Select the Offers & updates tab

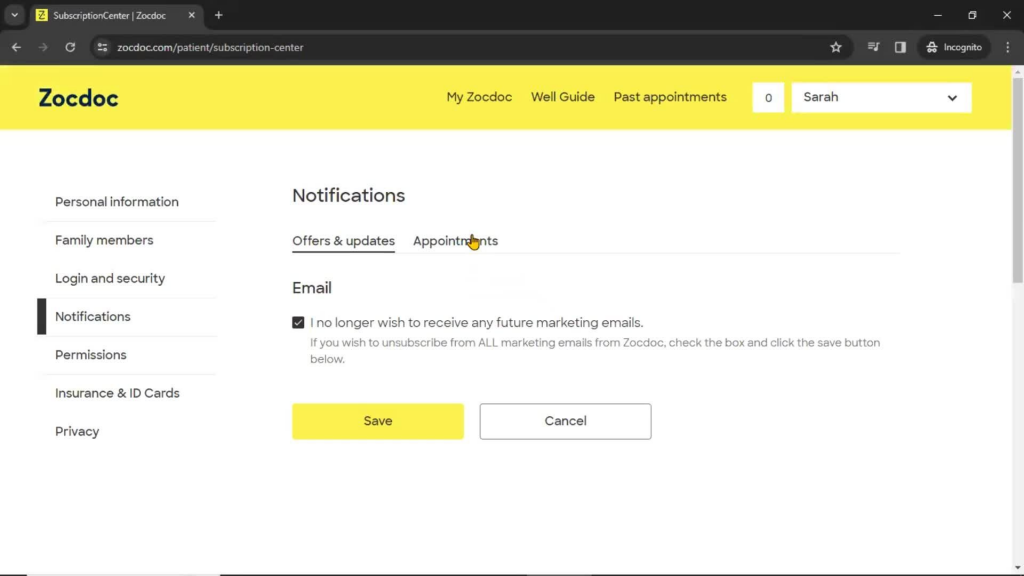click(343, 241)
